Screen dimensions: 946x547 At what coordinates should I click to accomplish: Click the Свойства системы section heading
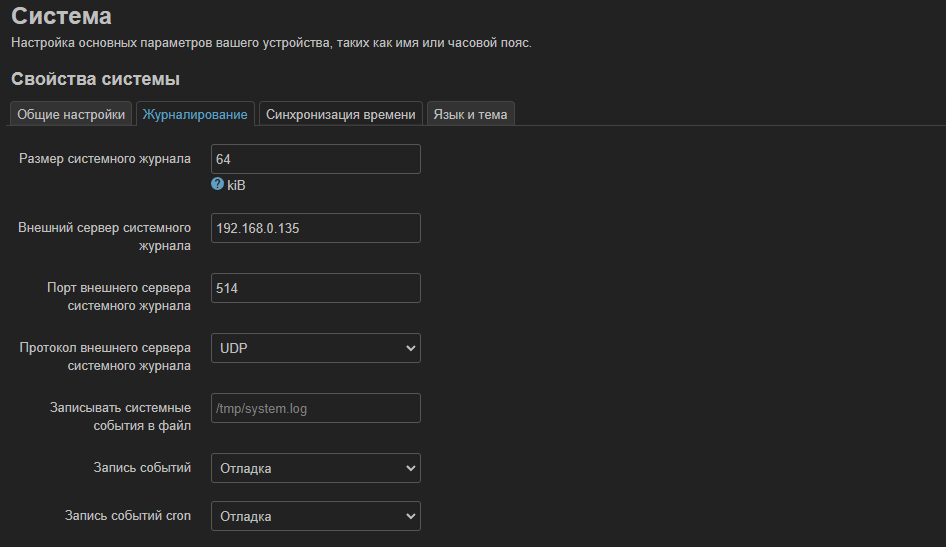tap(95, 79)
